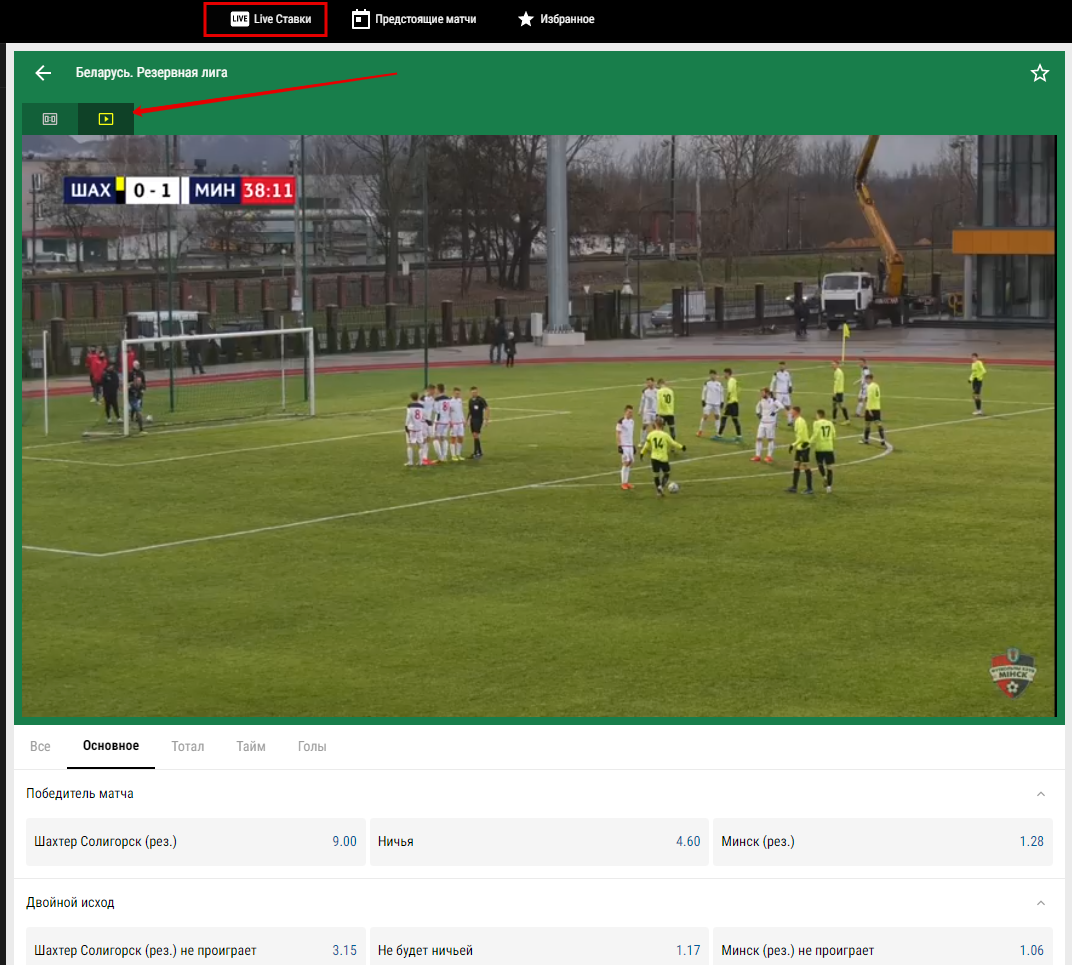Open Live Ставки section
The image size is (1072, 967).
click(x=266, y=19)
